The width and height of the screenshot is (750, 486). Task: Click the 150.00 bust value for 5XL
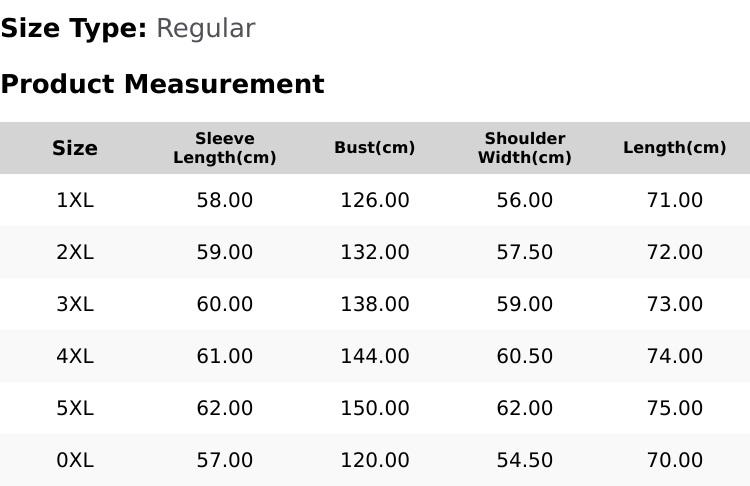pos(375,409)
